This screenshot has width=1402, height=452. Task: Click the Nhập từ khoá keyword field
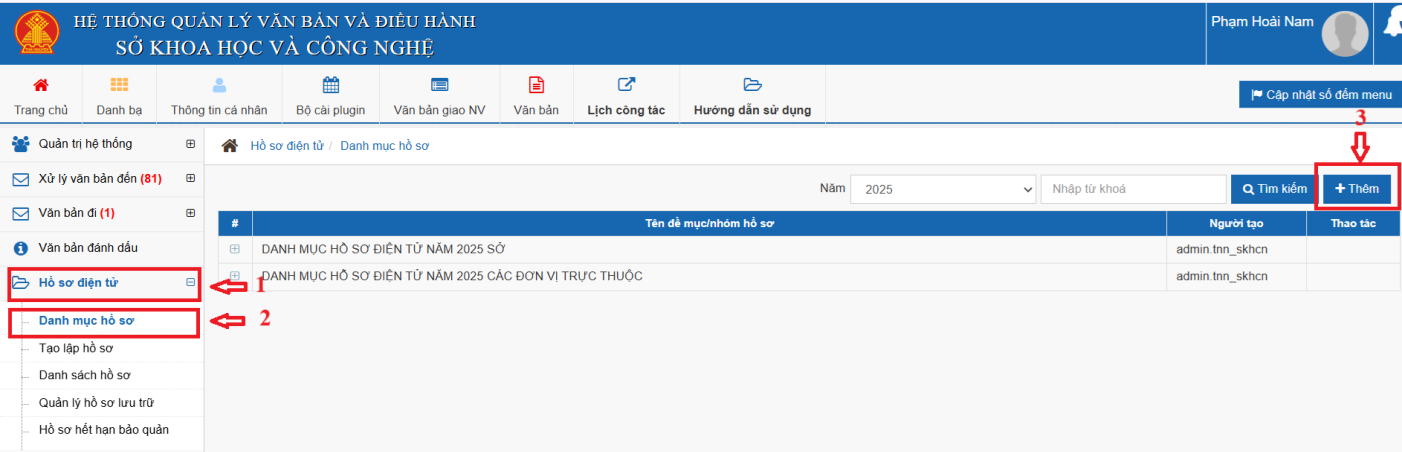(x=1132, y=189)
